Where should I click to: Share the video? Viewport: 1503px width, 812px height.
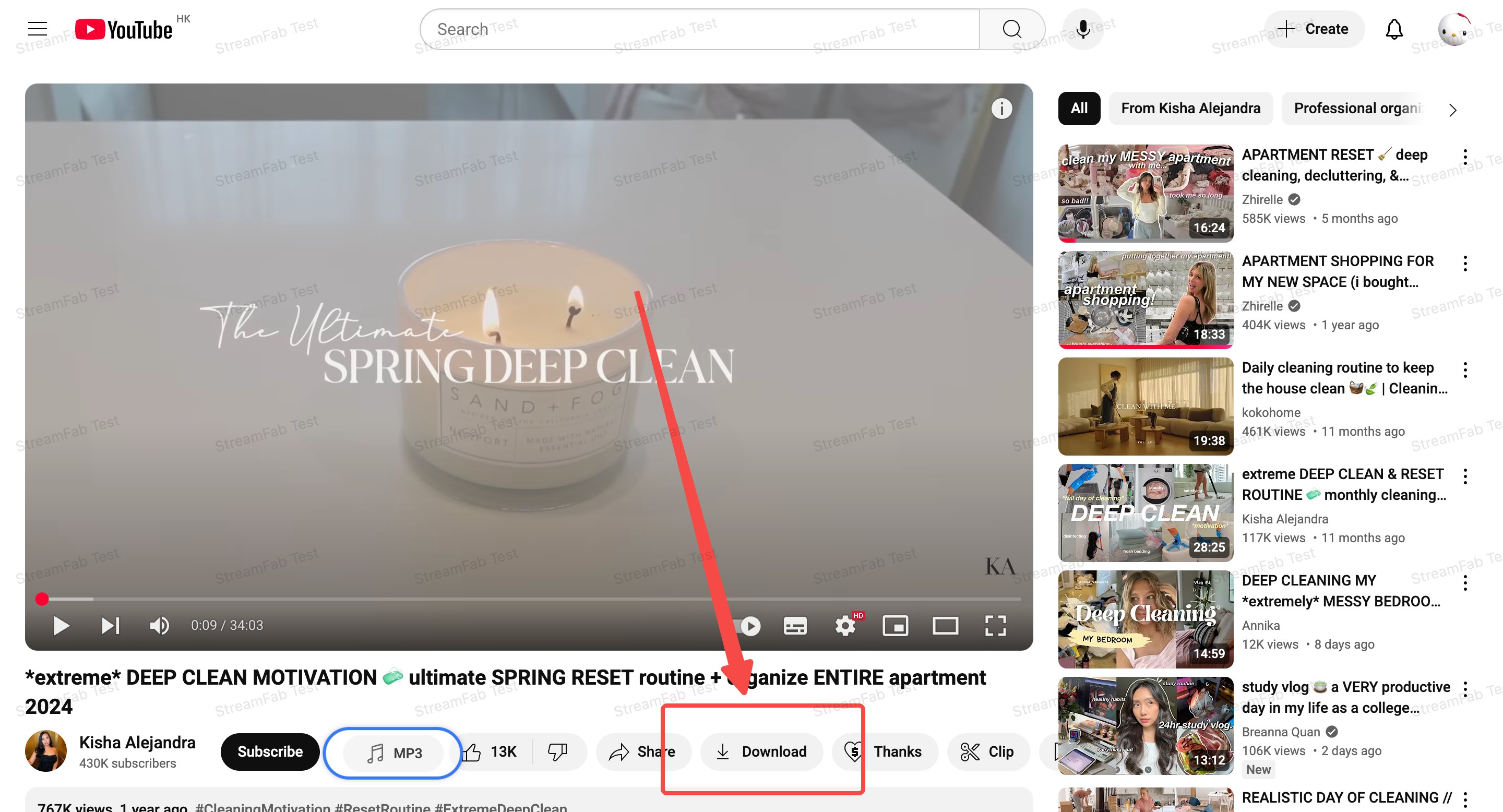pos(643,752)
